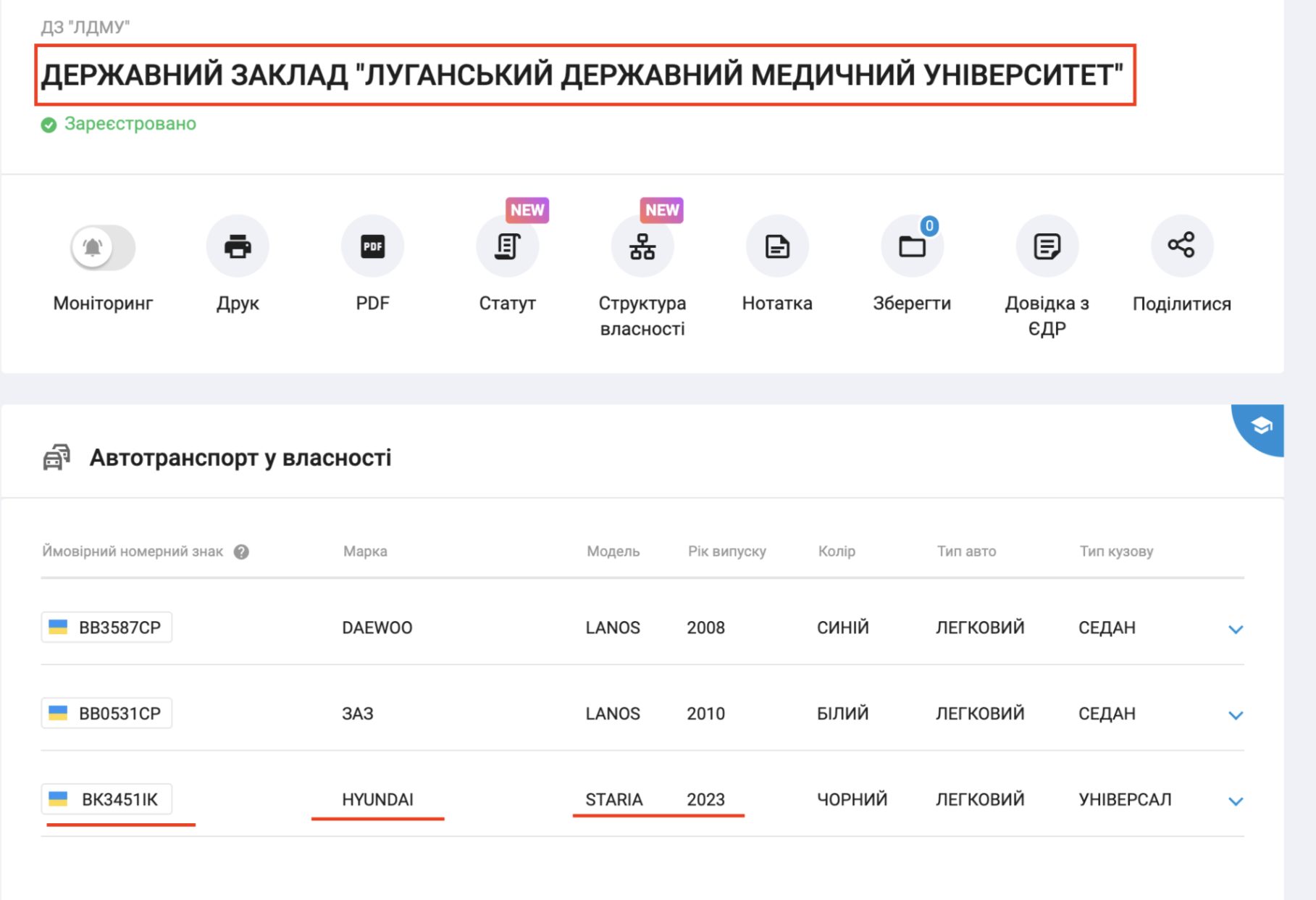The height and width of the screenshot is (900, 1316).
Task: Open the graduation cap help widget
Action: 1260,428
